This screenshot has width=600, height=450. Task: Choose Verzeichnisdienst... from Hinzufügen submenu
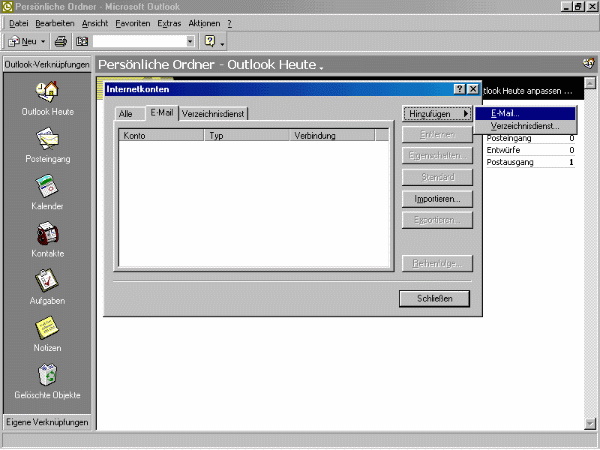[525, 126]
